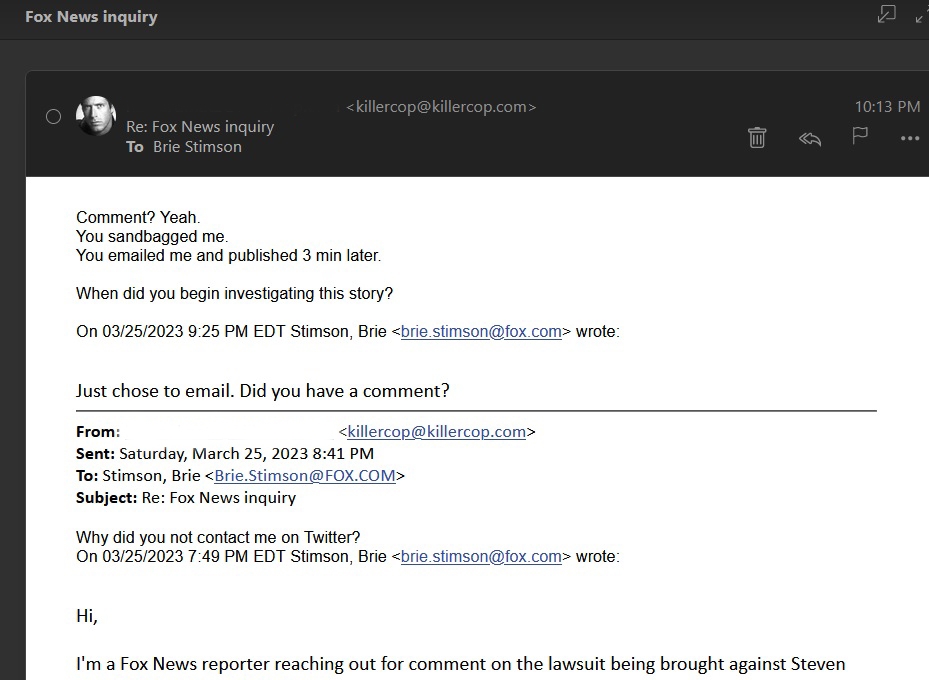Open the first brie.stimson@fox.com link

(481, 332)
